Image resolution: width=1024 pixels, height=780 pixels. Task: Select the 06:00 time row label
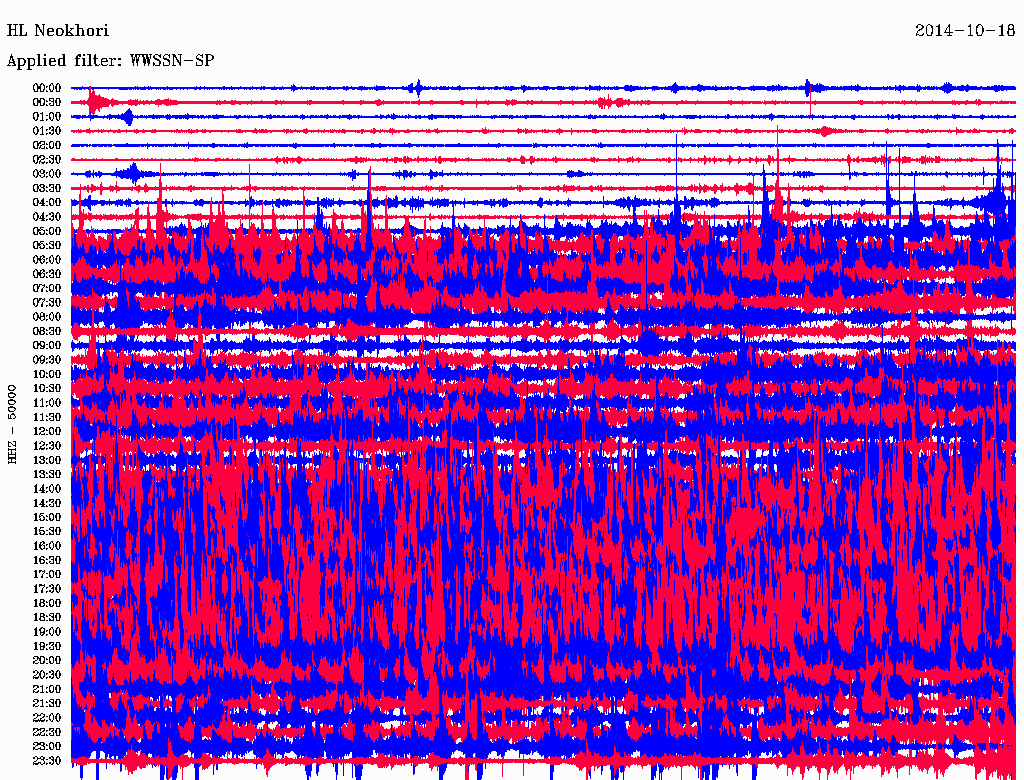[x=47, y=260]
